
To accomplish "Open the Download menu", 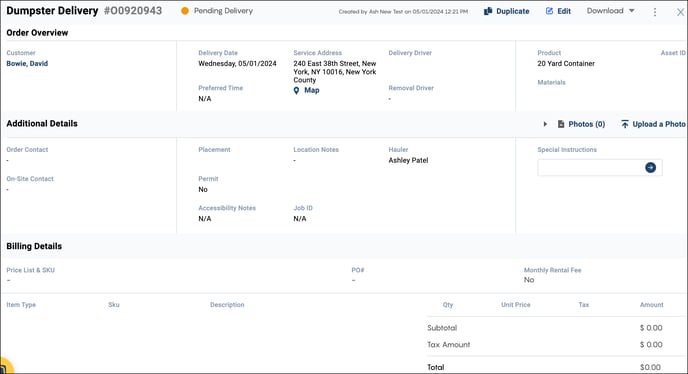I will click(610, 11).
